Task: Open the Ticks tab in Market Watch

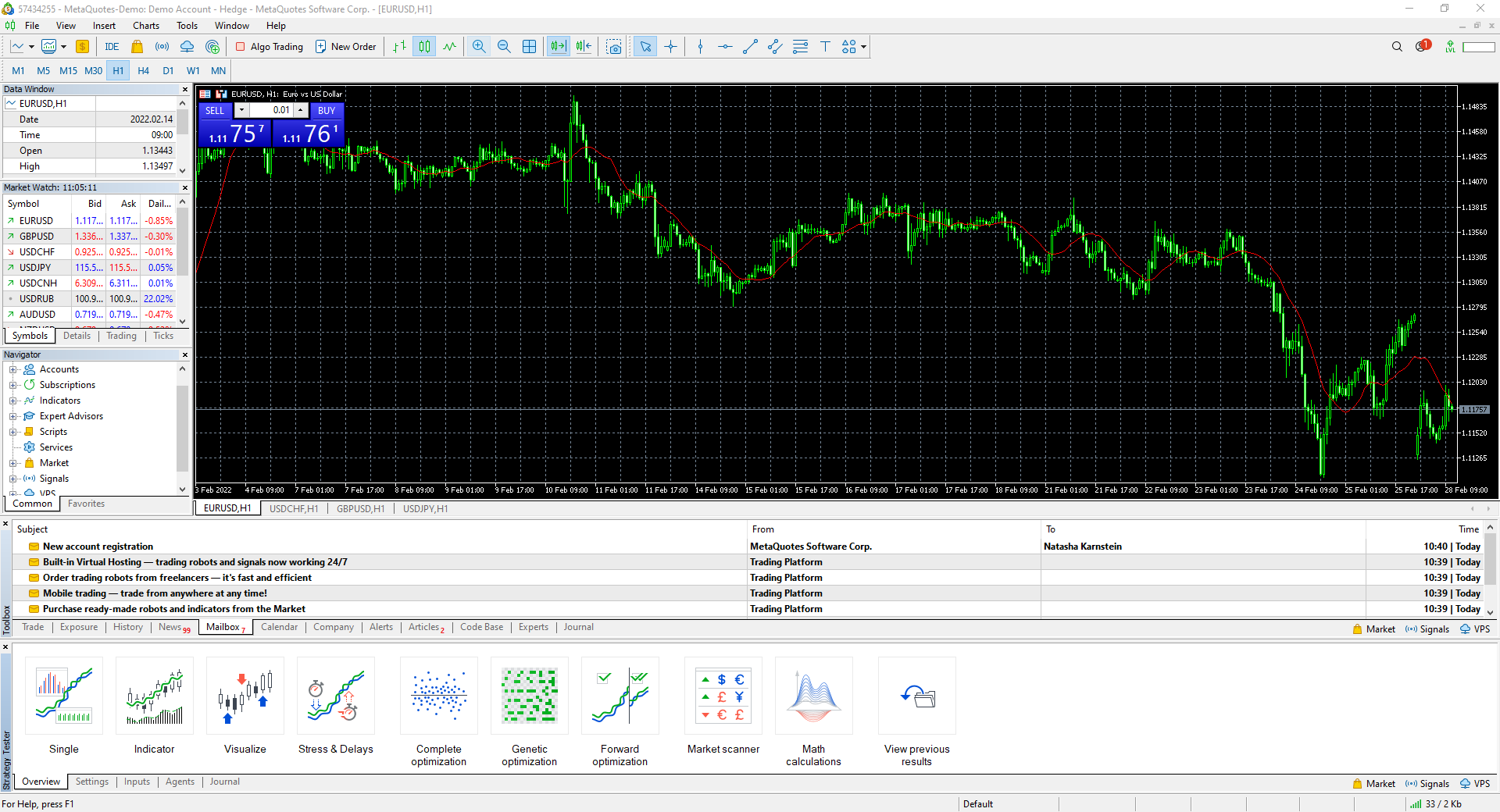Action: [x=163, y=336]
